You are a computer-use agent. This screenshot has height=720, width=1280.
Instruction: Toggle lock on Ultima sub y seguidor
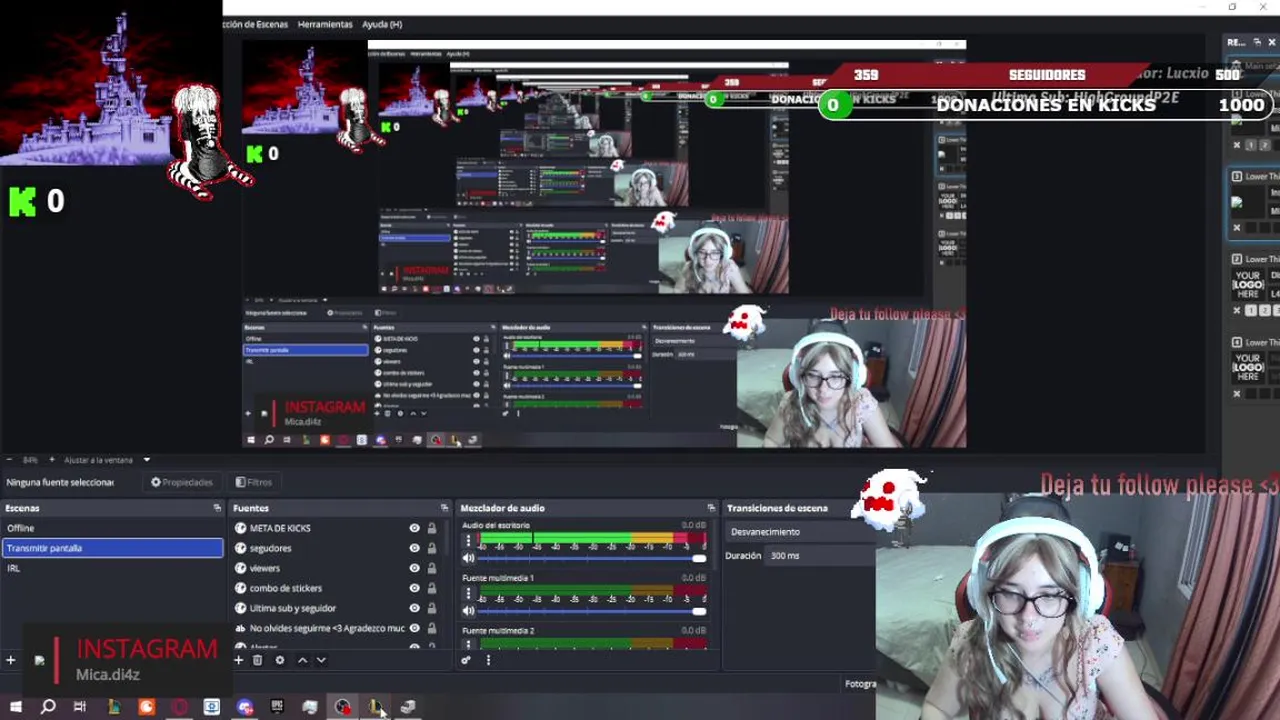coord(432,608)
